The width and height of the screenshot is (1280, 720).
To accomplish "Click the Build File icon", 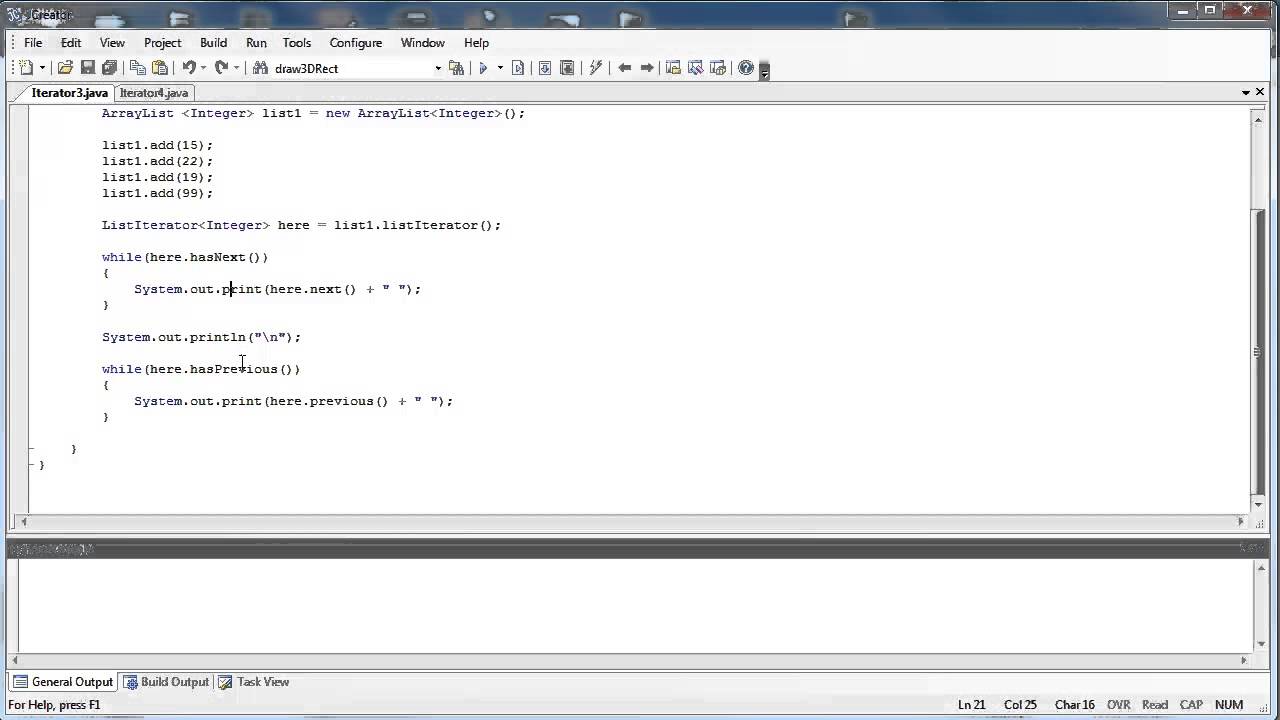I will click(545, 68).
